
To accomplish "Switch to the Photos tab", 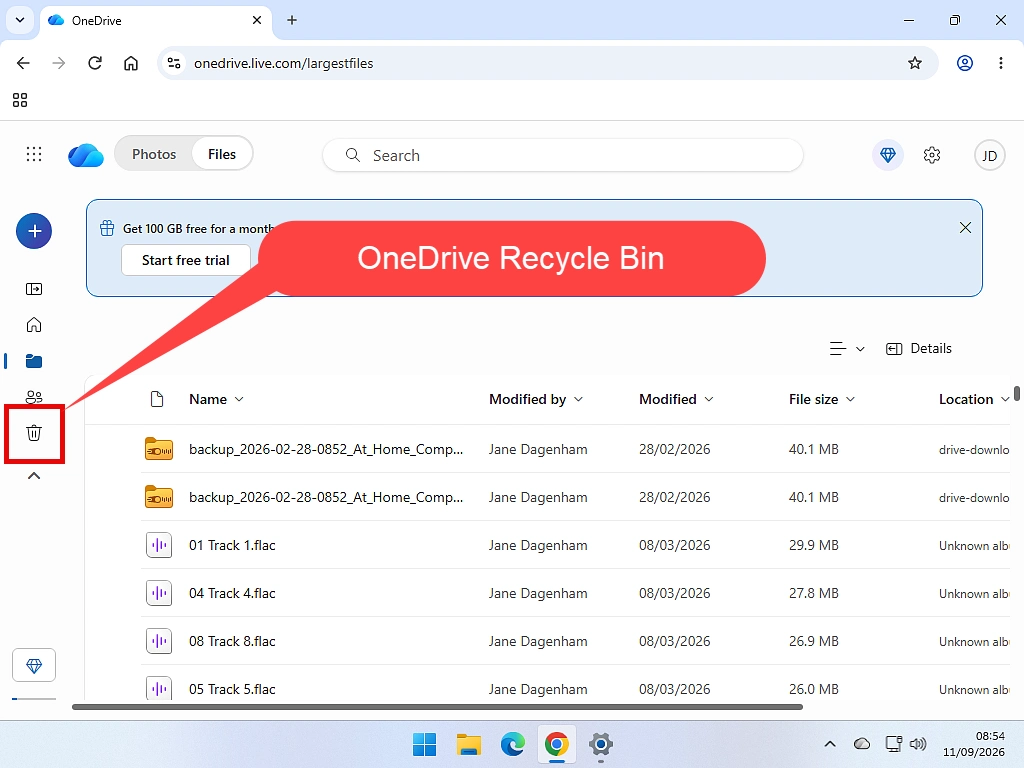I will coord(154,154).
